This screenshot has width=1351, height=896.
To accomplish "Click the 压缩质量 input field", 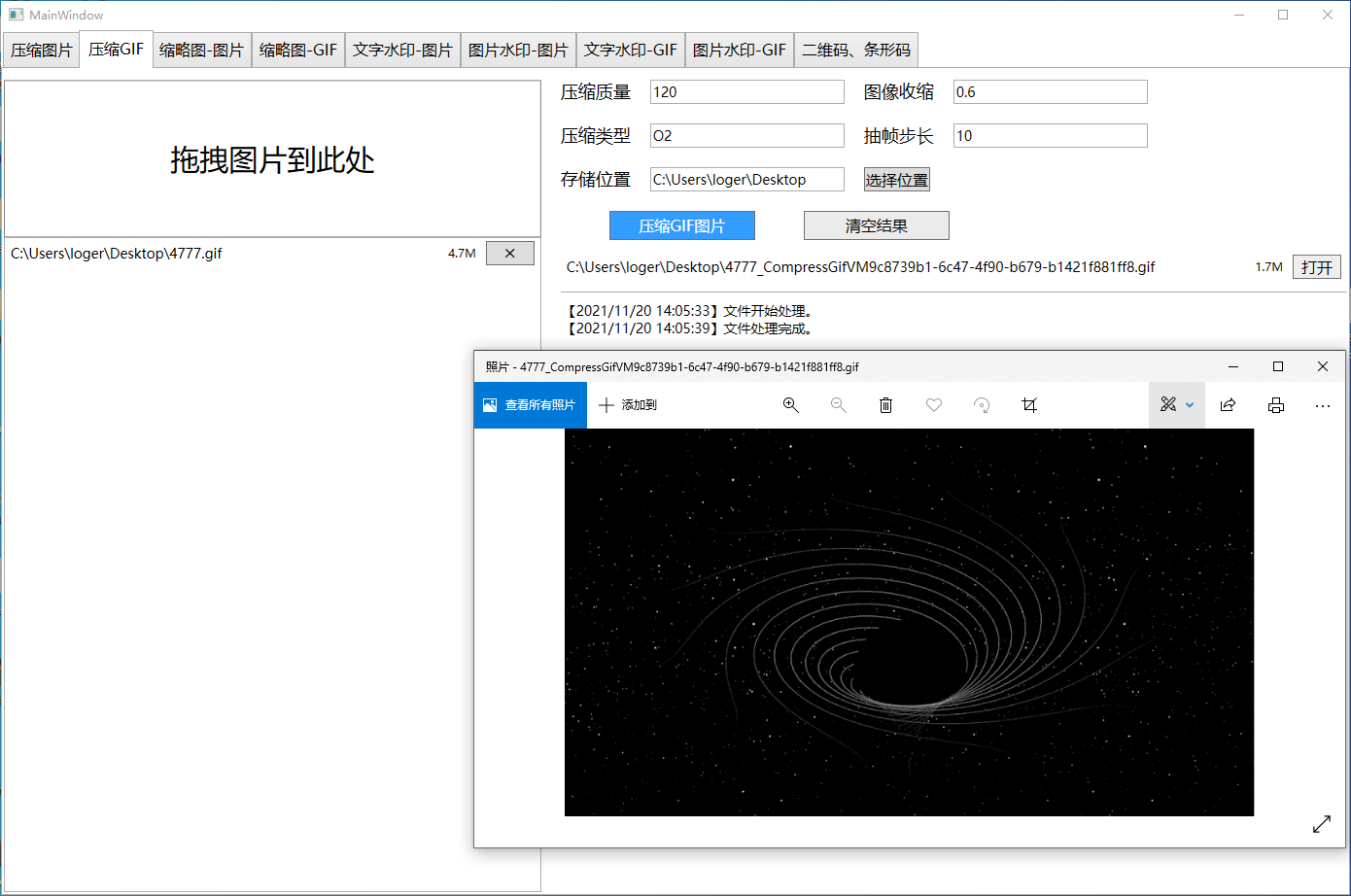I will (x=746, y=91).
